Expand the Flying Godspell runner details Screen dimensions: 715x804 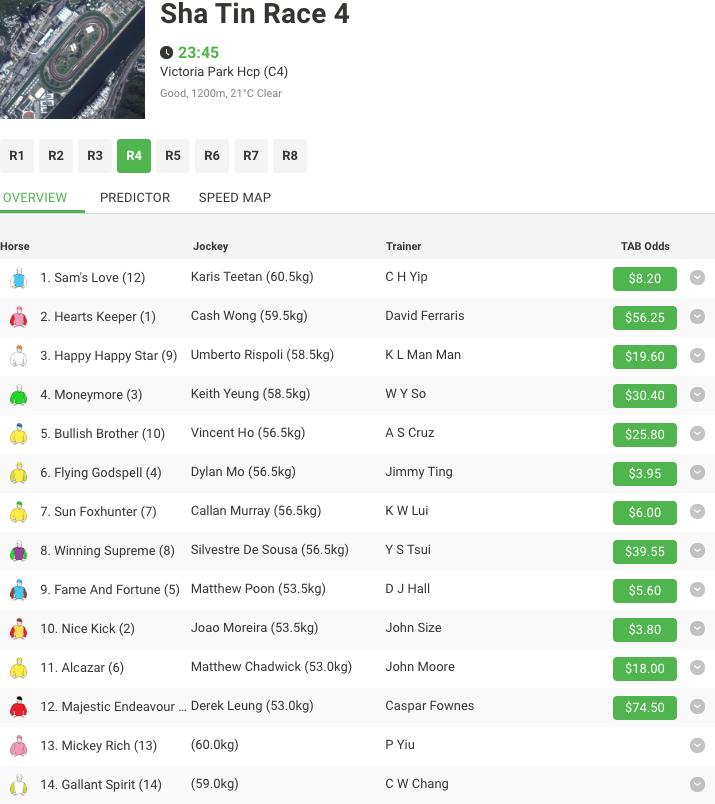[697, 473]
